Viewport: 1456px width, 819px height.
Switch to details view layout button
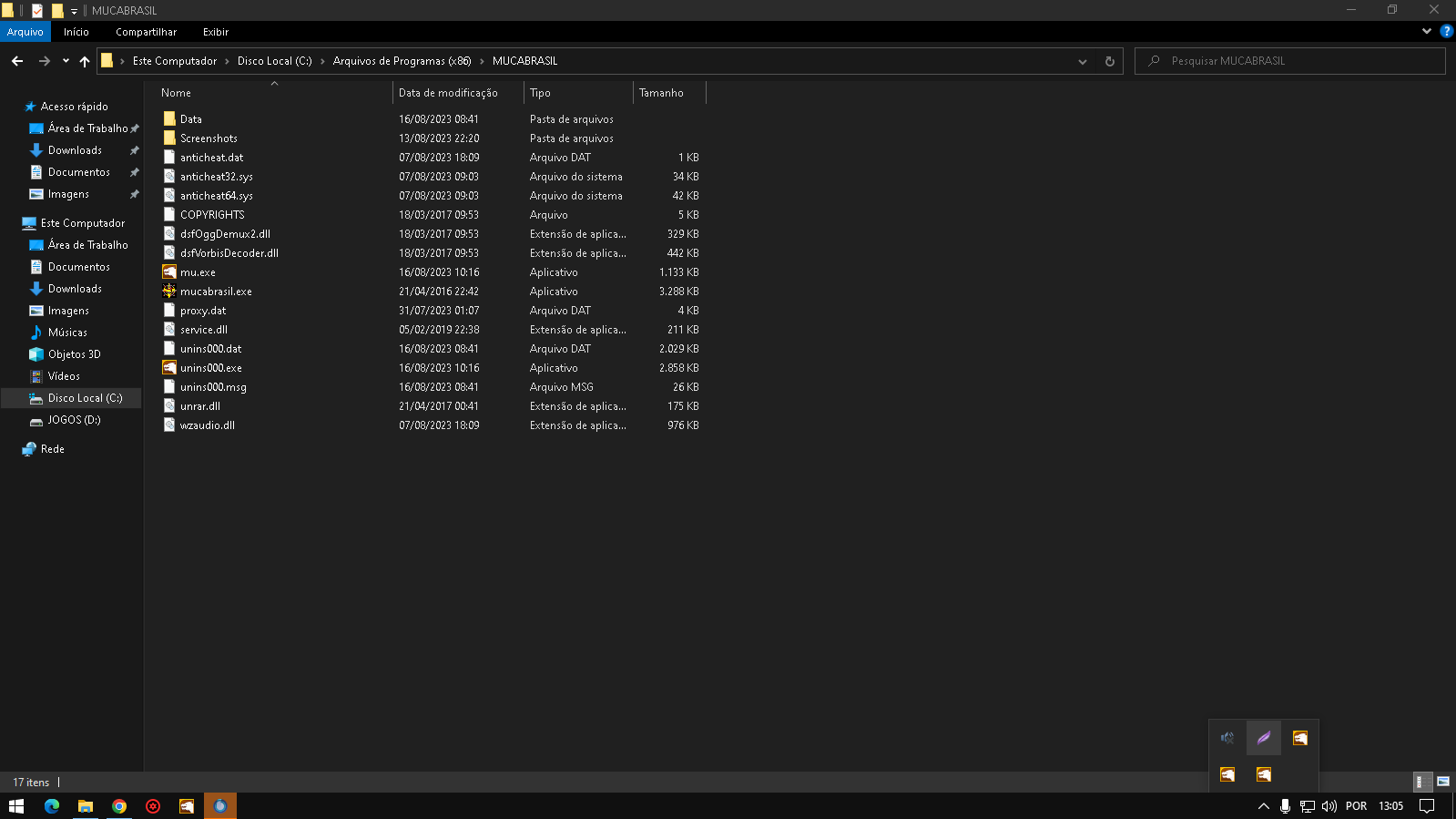[1422, 782]
